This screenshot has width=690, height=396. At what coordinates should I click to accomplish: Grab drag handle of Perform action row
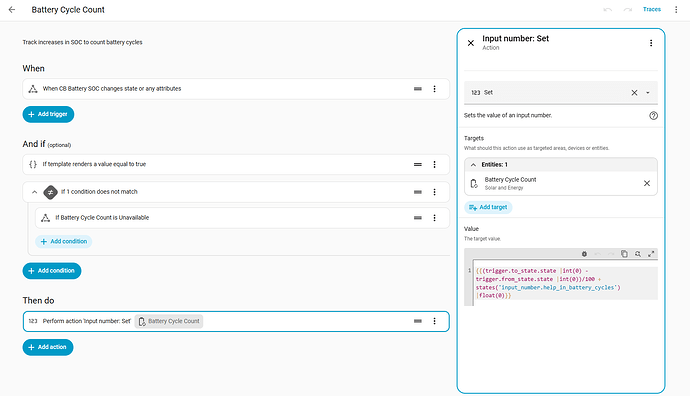click(x=418, y=321)
